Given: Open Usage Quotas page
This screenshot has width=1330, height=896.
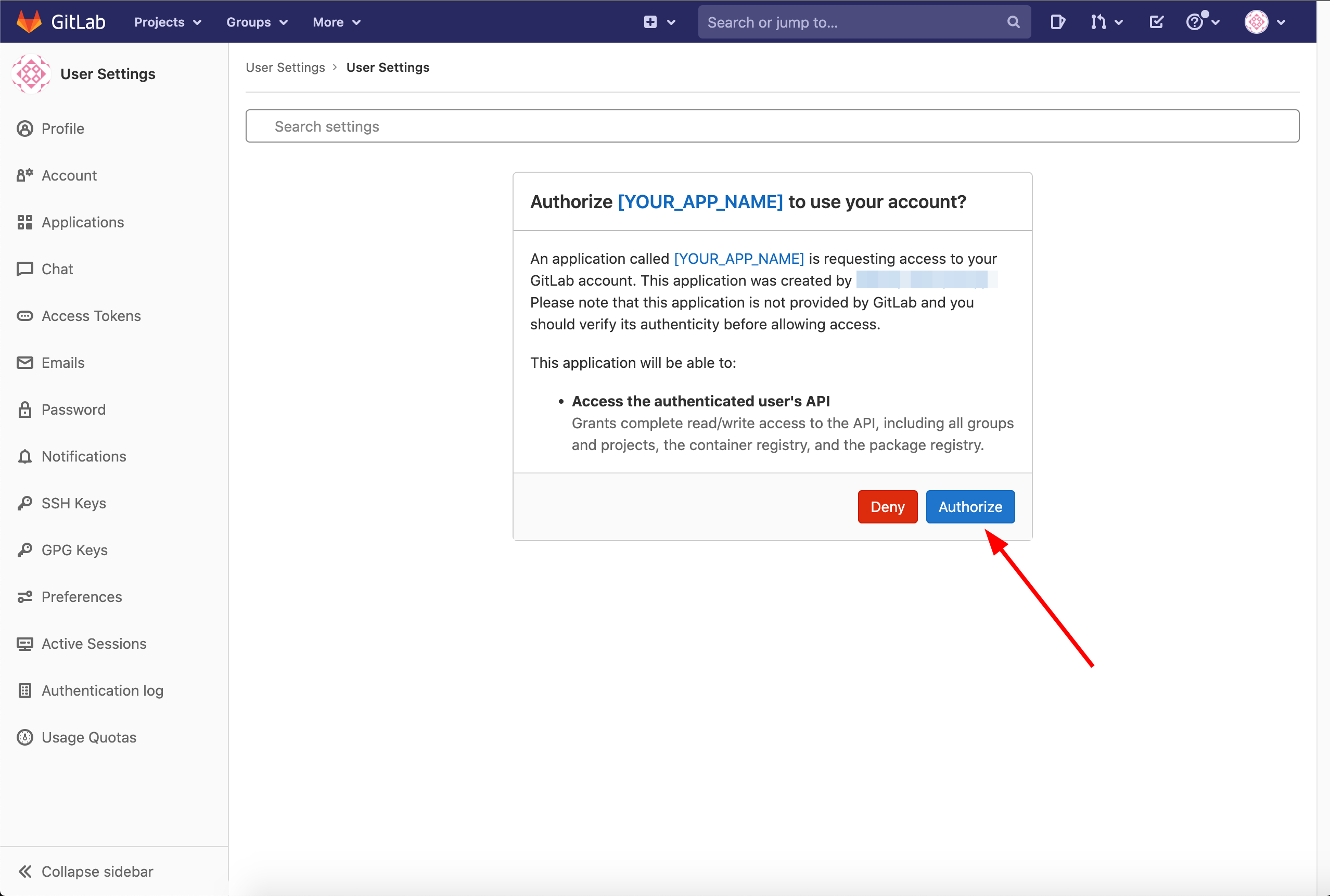Looking at the screenshot, I should 89,738.
